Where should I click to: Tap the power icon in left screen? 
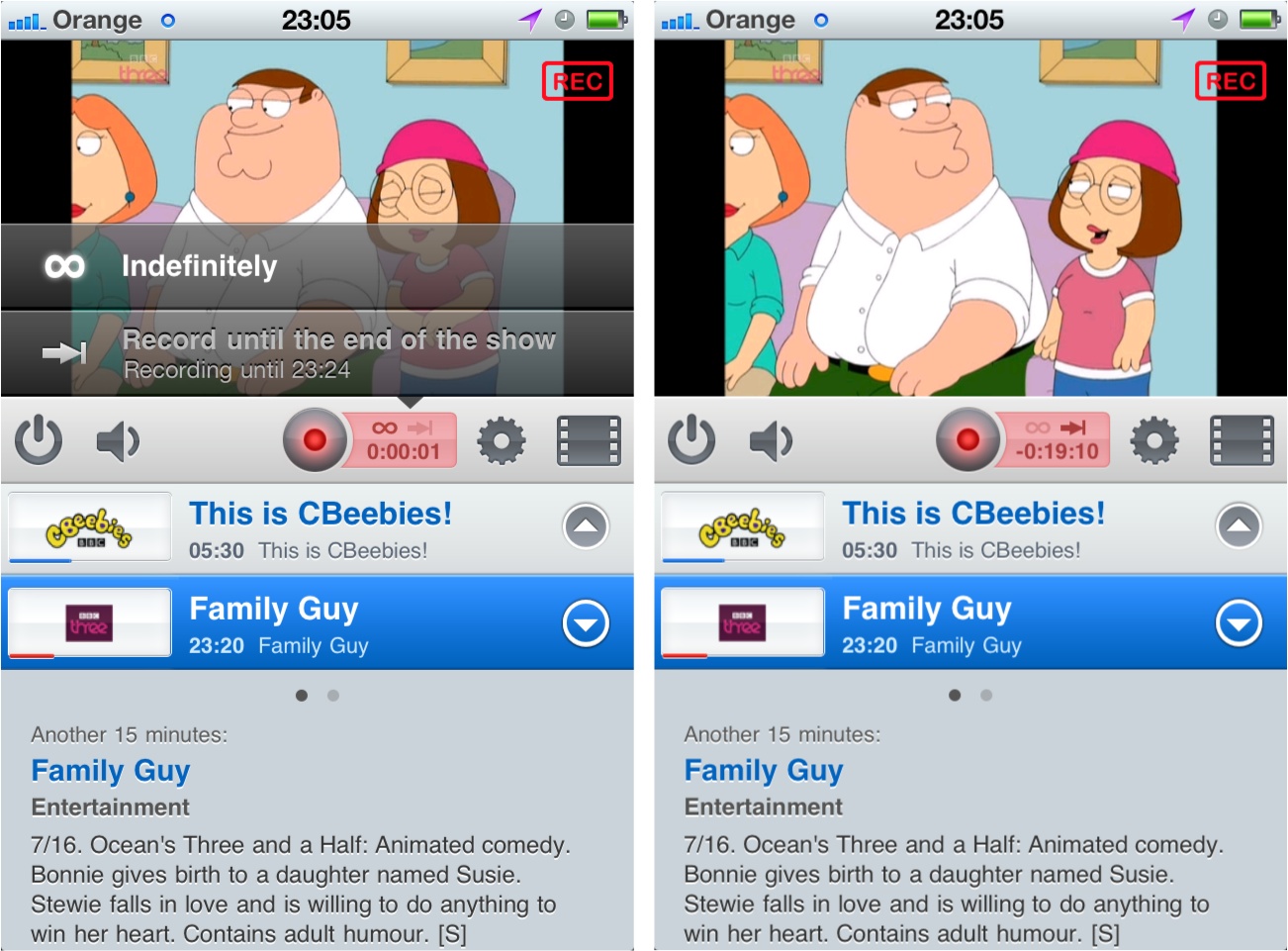point(39,440)
